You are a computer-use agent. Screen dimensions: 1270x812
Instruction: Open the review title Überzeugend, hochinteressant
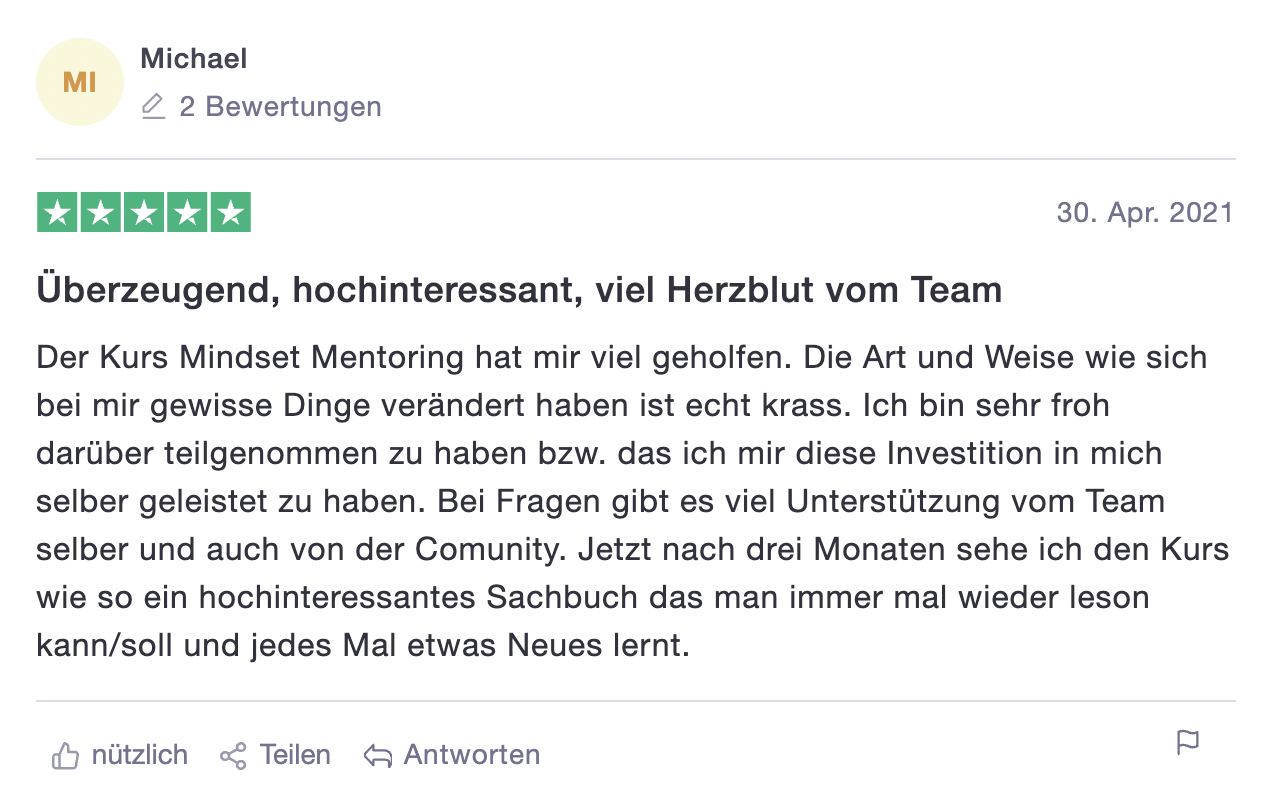pyautogui.click(x=519, y=290)
